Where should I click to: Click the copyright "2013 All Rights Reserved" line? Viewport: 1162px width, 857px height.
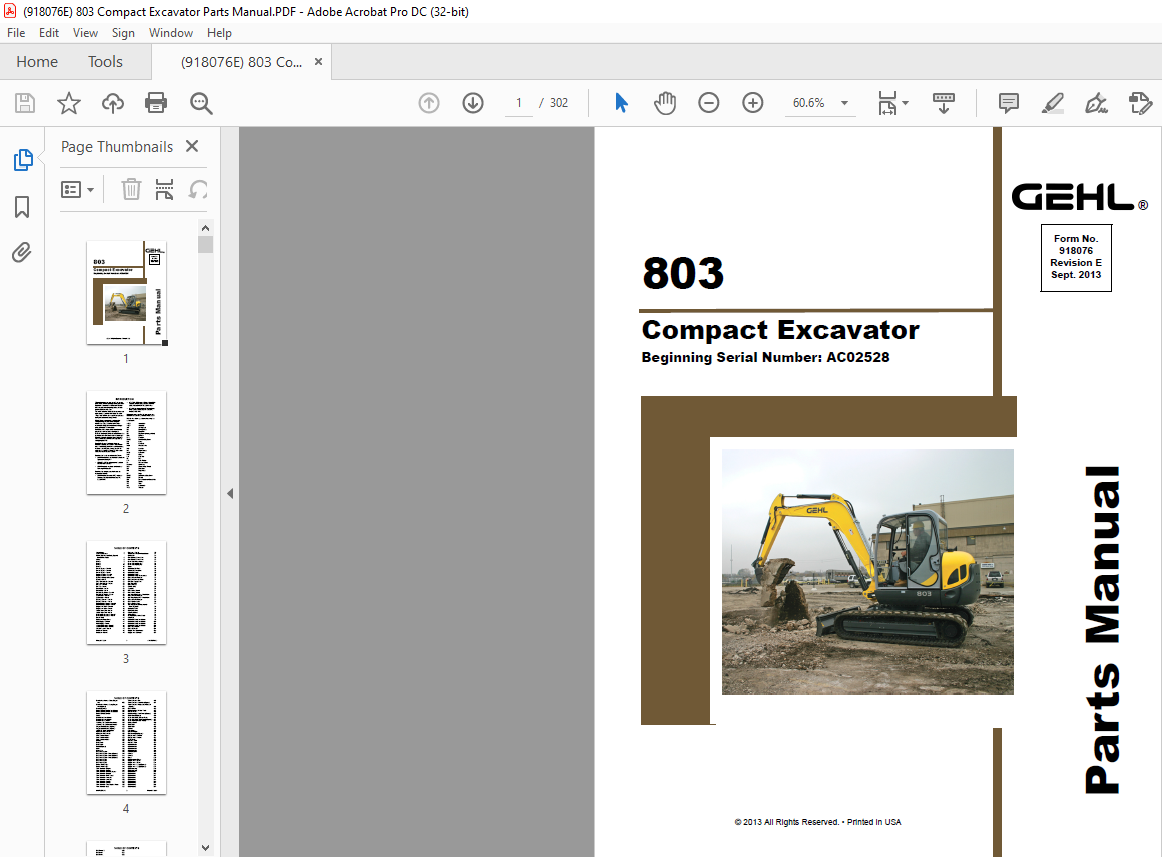pos(817,822)
